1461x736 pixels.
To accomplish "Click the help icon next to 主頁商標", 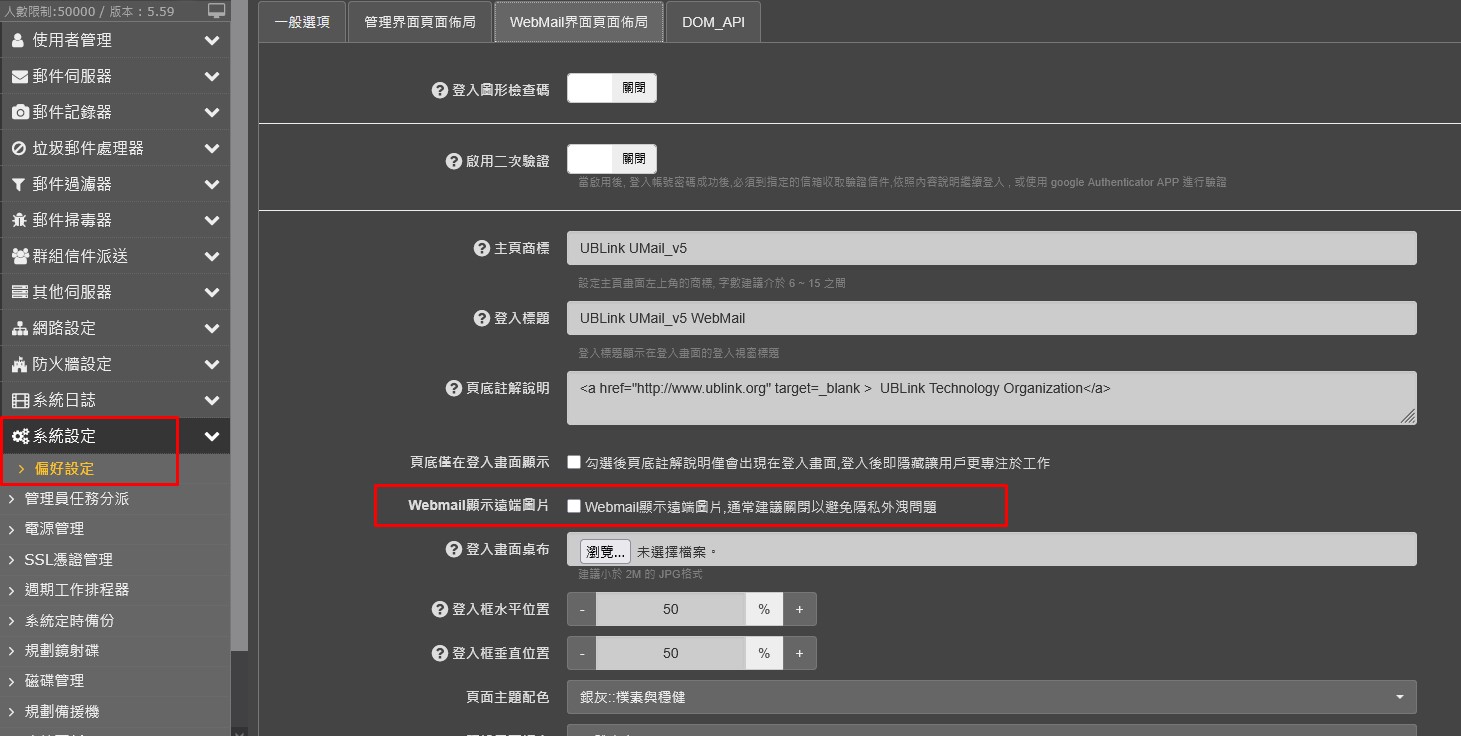I will point(481,248).
